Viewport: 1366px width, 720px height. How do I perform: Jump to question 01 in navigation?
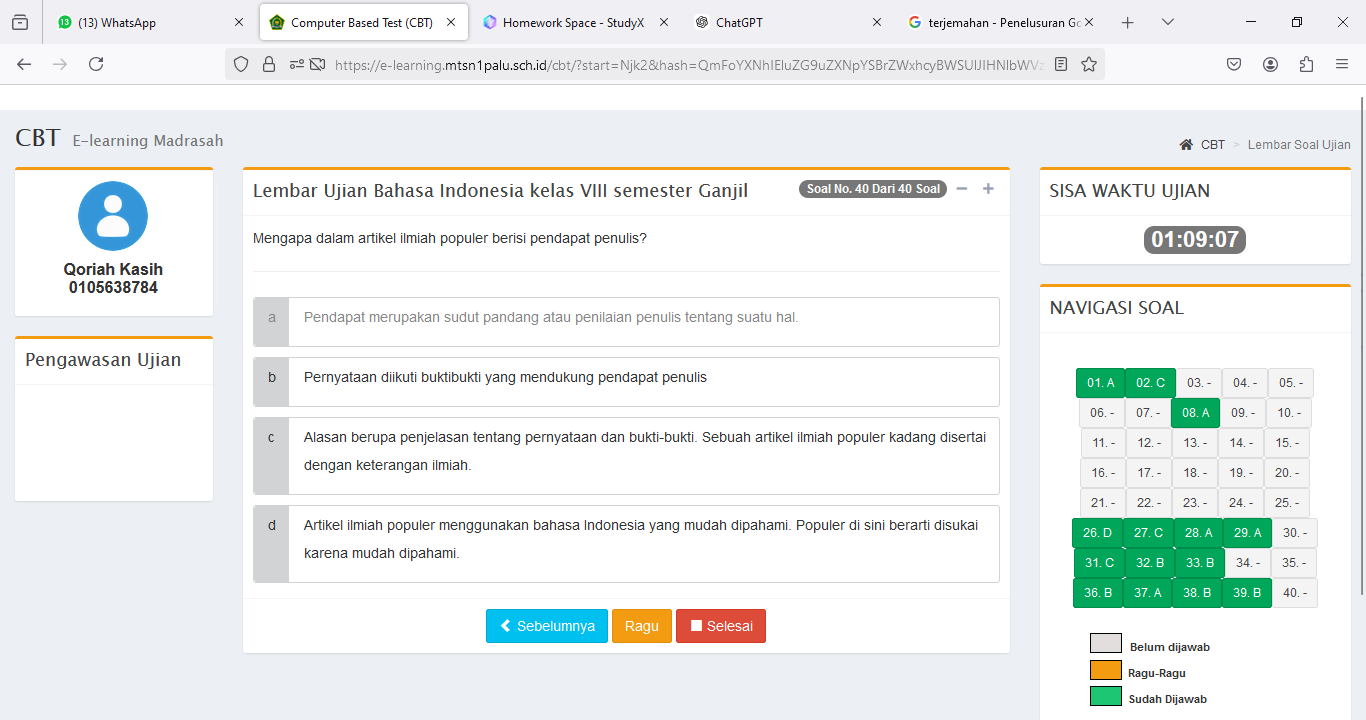click(1101, 383)
